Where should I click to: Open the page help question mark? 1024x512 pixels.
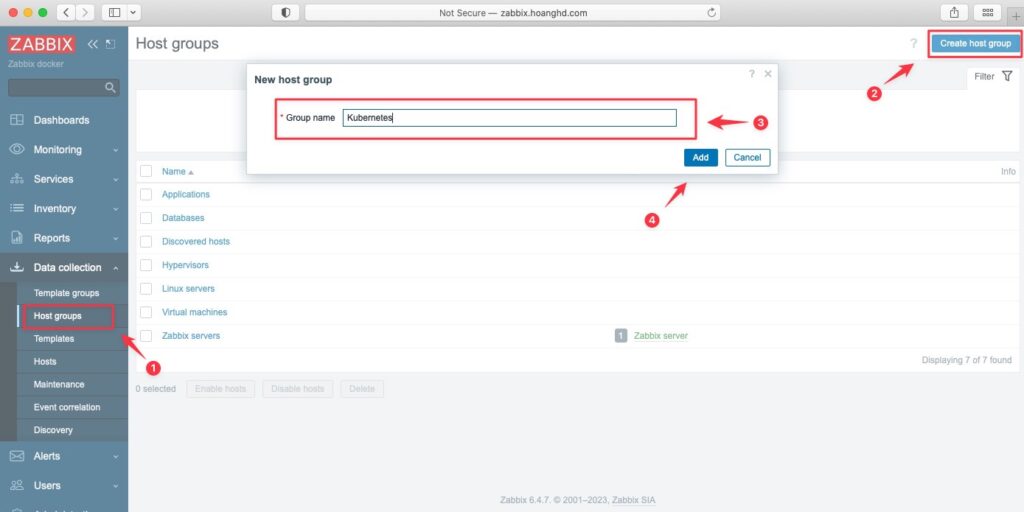pyautogui.click(x=914, y=44)
